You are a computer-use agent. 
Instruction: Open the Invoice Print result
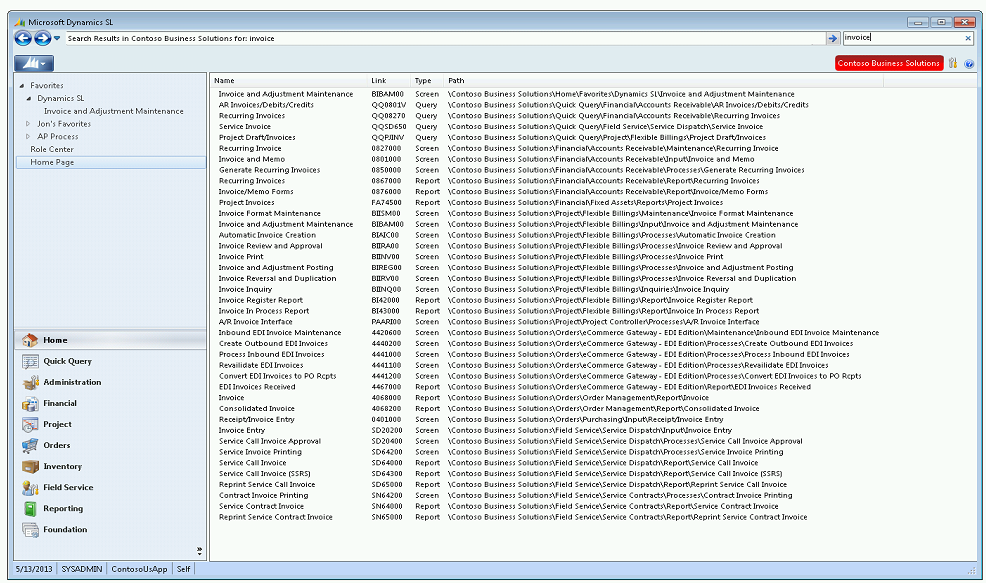(241, 257)
